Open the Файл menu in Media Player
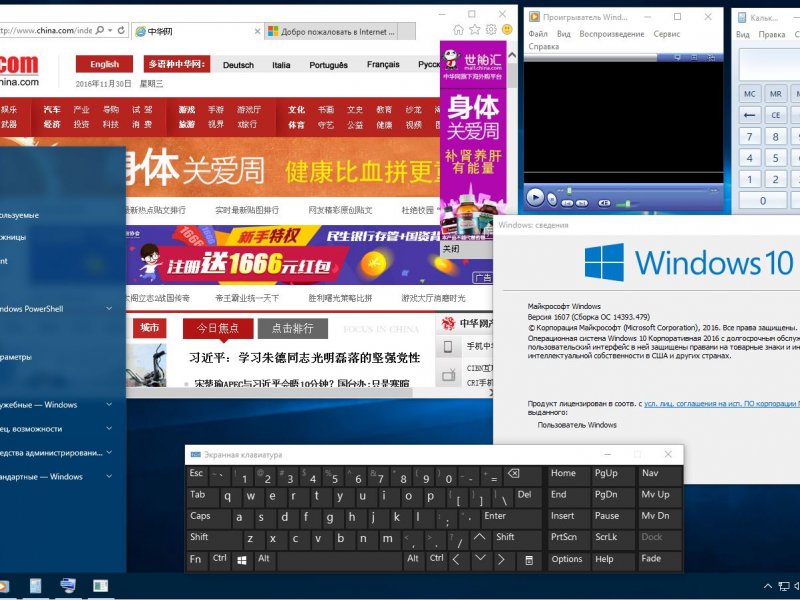This screenshot has width=800, height=600. click(x=538, y=34)
